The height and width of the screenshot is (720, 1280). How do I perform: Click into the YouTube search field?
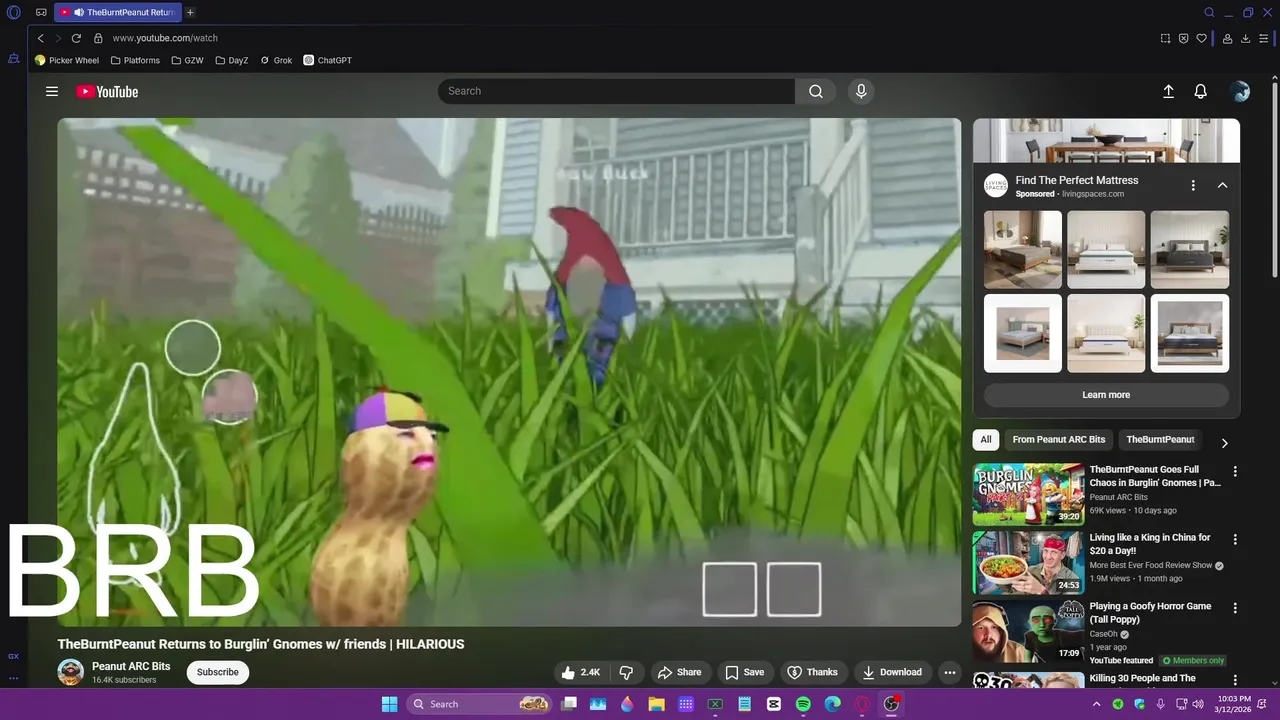[x=616, y=91]
